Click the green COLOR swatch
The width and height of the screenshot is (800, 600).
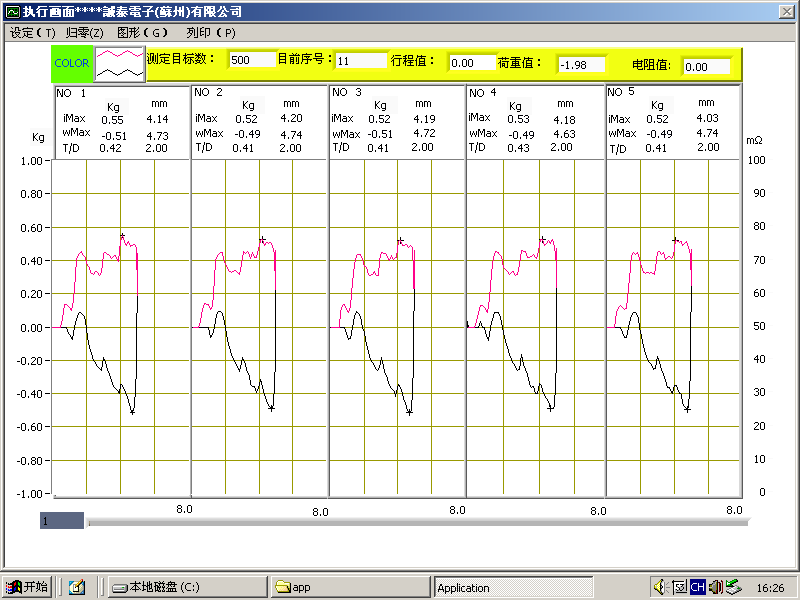(72, 64)
